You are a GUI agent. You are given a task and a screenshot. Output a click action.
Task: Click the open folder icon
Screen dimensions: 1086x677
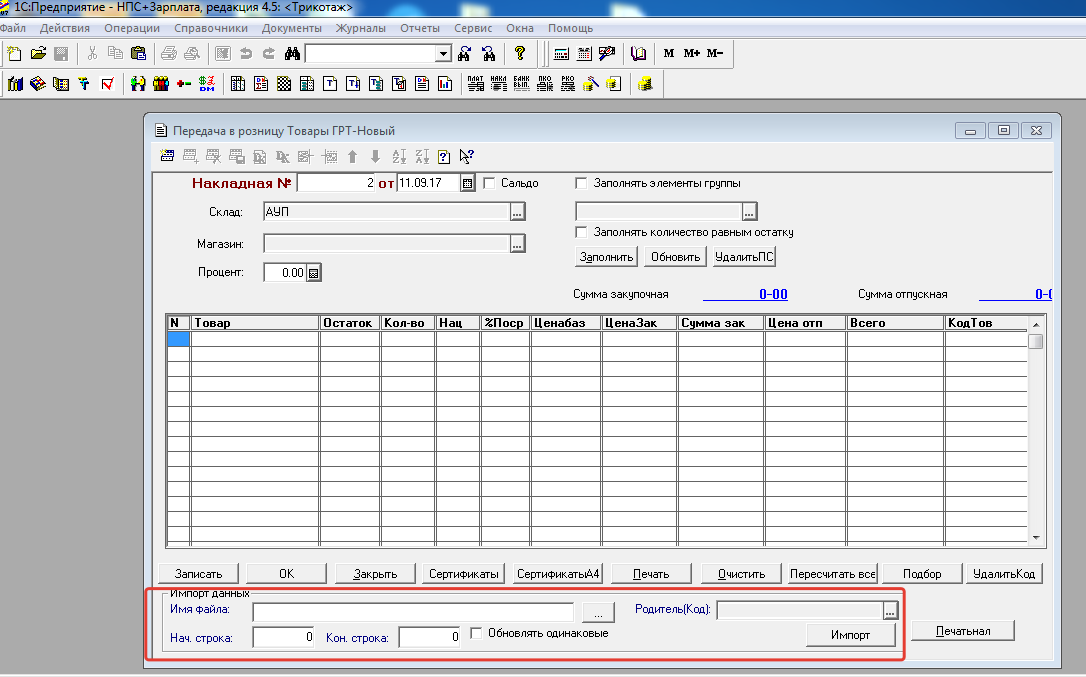pyautogui.click(x=38, y=53)
